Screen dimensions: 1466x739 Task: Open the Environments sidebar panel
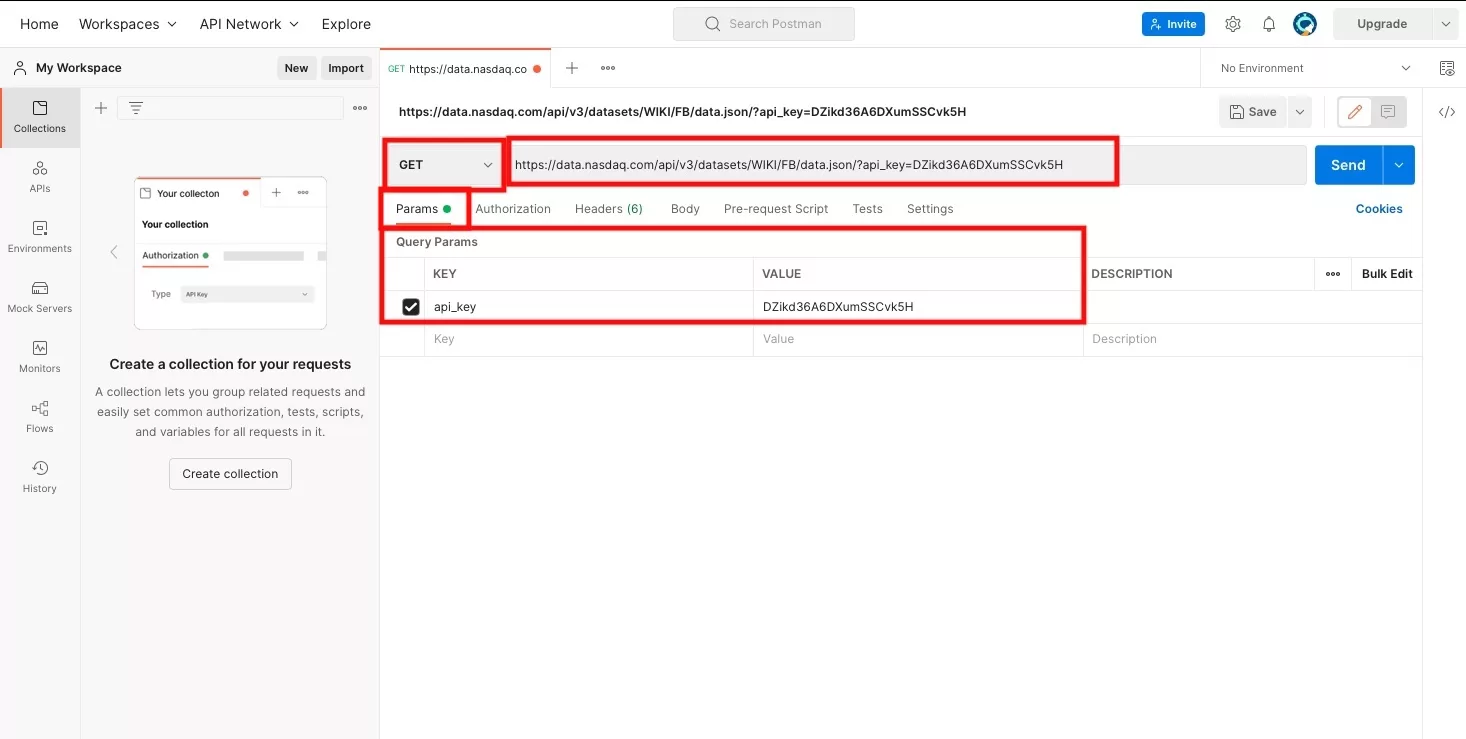(40, 237)
